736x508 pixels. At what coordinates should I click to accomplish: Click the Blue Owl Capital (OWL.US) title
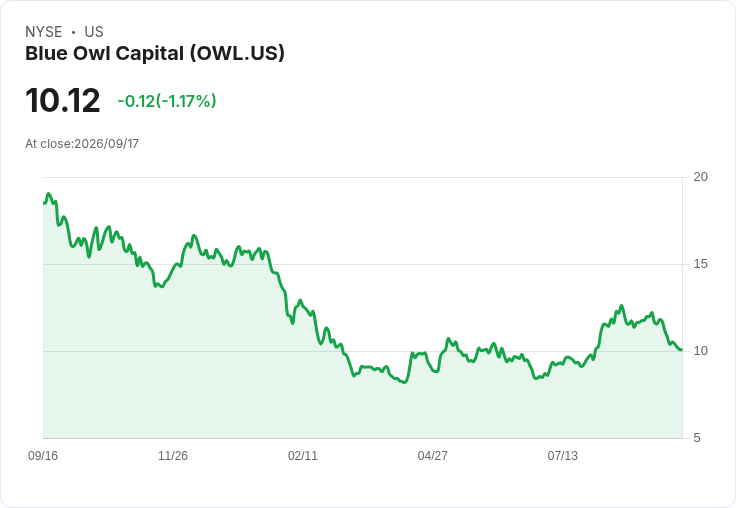(155, 53)
